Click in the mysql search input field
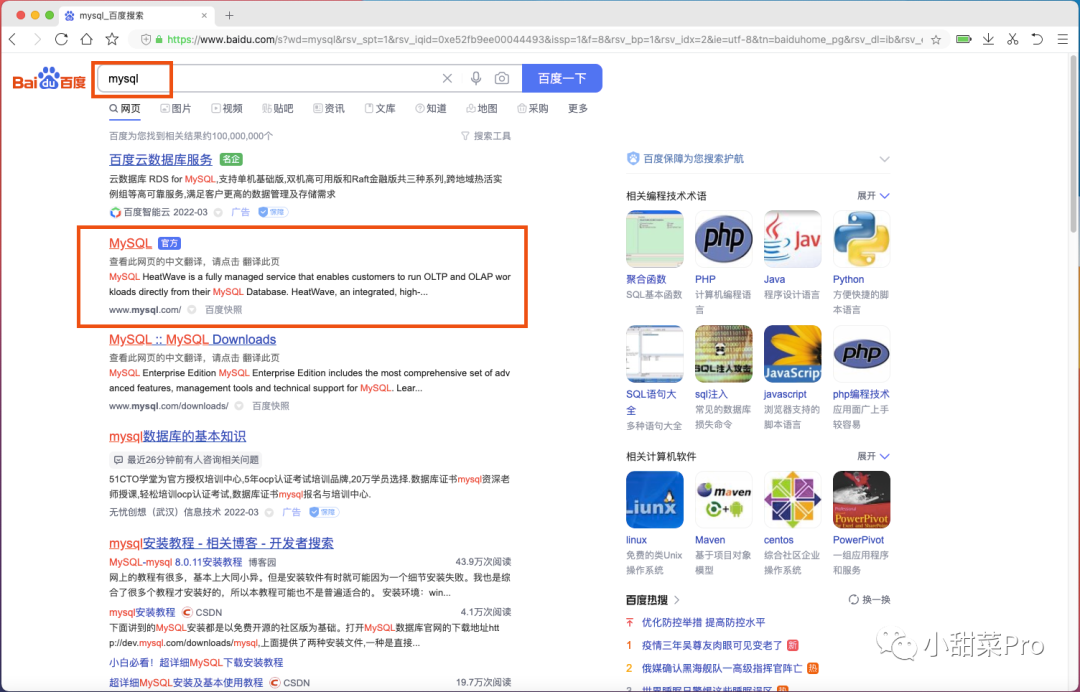The width and height of the screenshot is (1080, 692). click(x=269, y=78)
